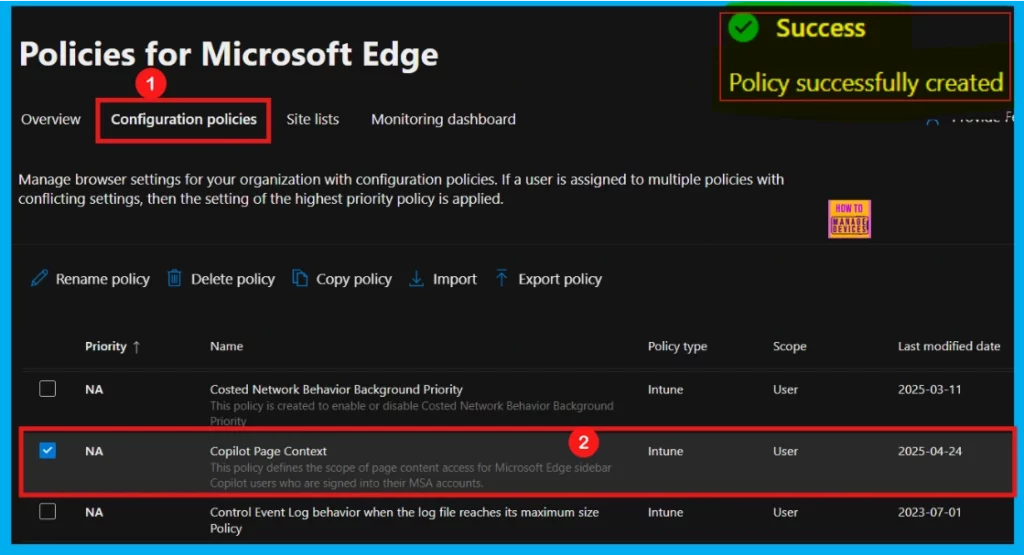Click the Rename policy pencil icon
This screenshot has width=1024, height=555.
tap(39, 279)
